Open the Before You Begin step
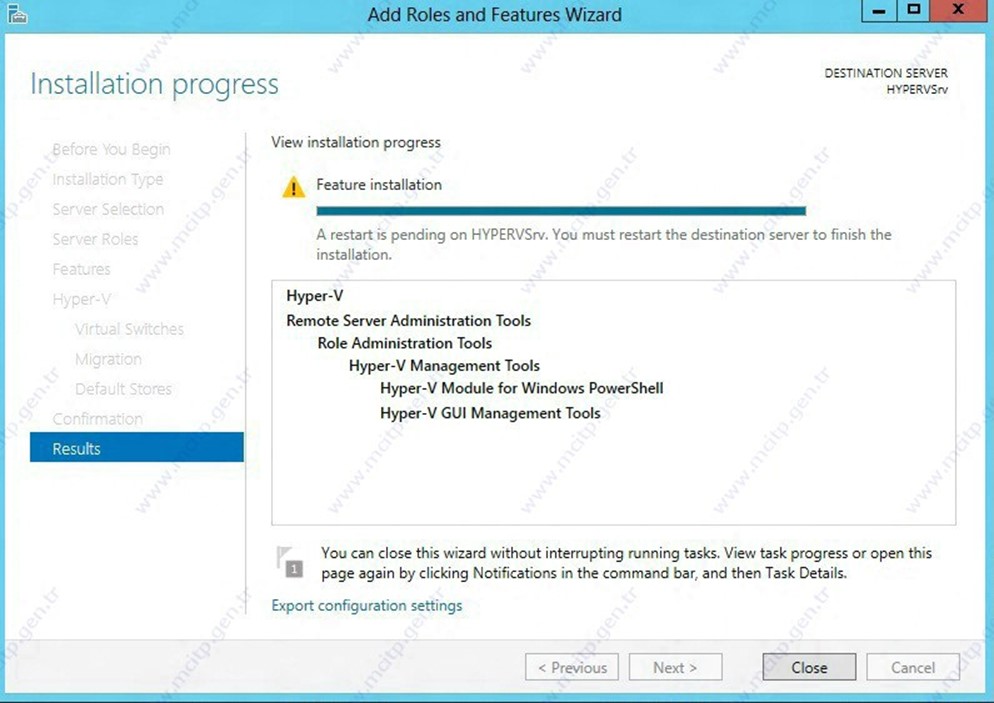The height and width of the screenshot is (703, 994). pos(111,149)
